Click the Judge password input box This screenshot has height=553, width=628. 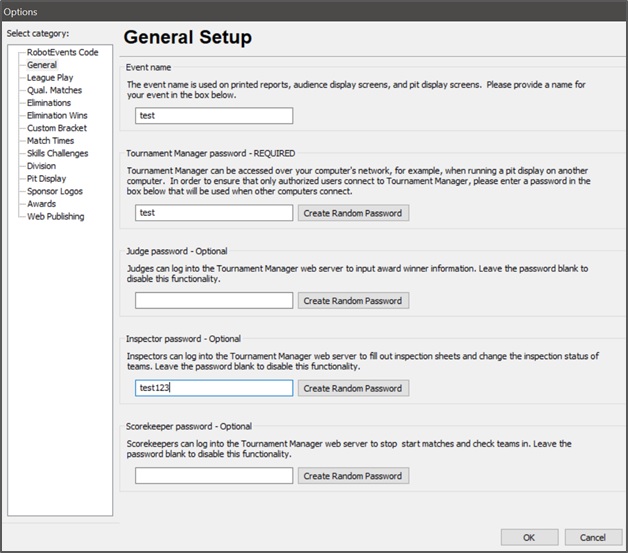point(214,301)
